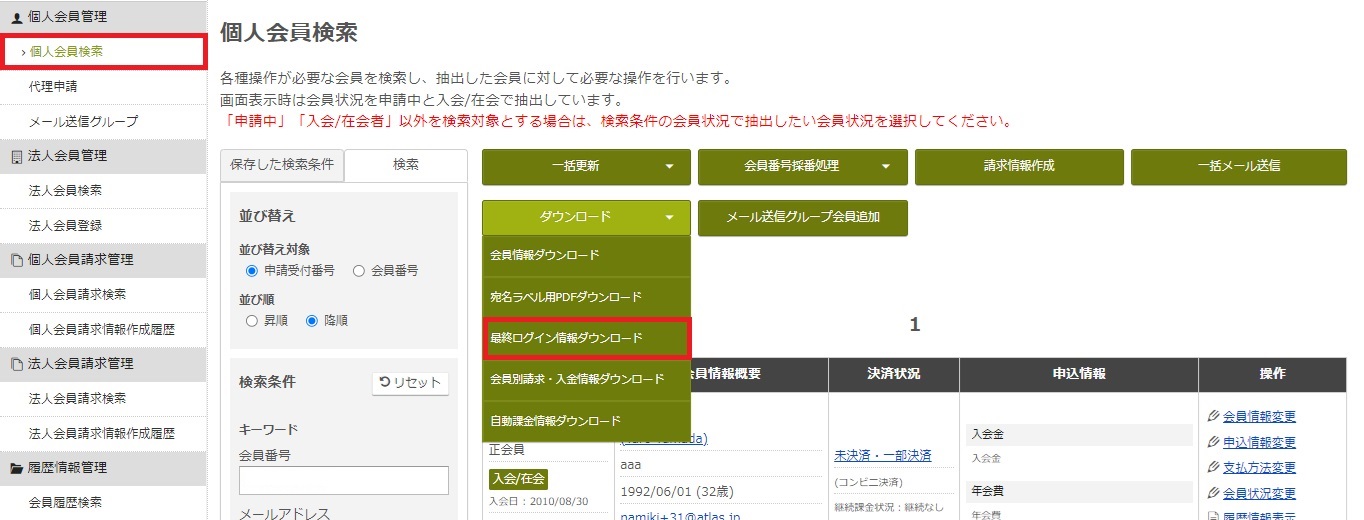Click メール送信グループ会員追加 button
This screenshot has height=520, width=1364.
(x=803, y=217)
